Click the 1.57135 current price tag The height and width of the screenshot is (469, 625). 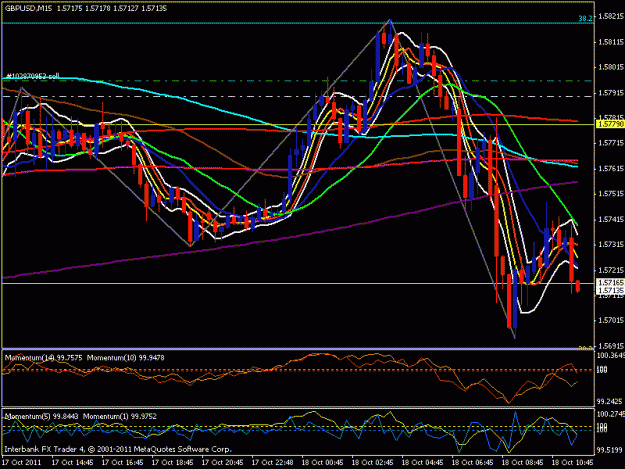[x=610, y=290]
